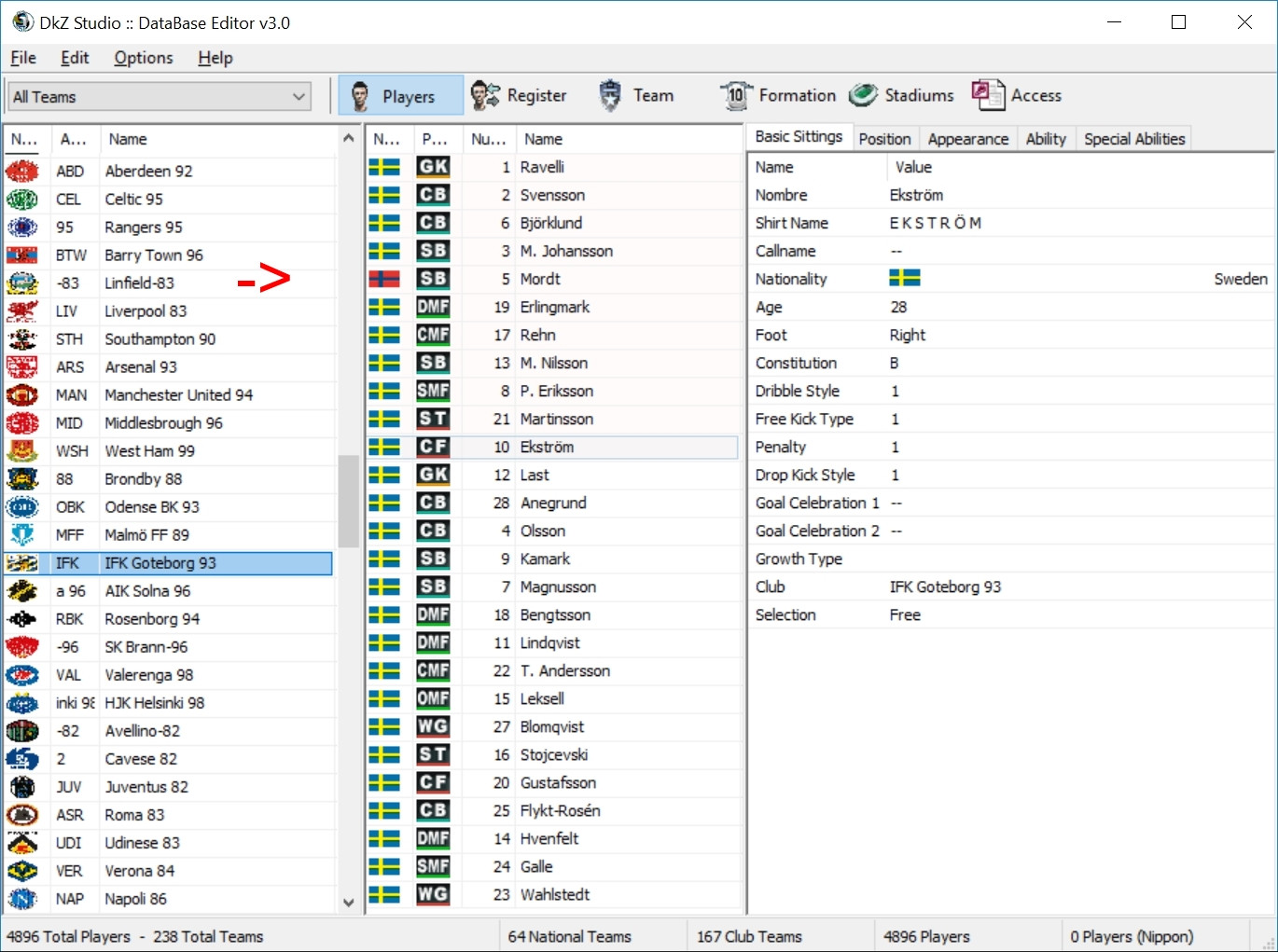Select AIK Solna 96 team
This screenshot has height=952, width=1278.
coord(168,591)
